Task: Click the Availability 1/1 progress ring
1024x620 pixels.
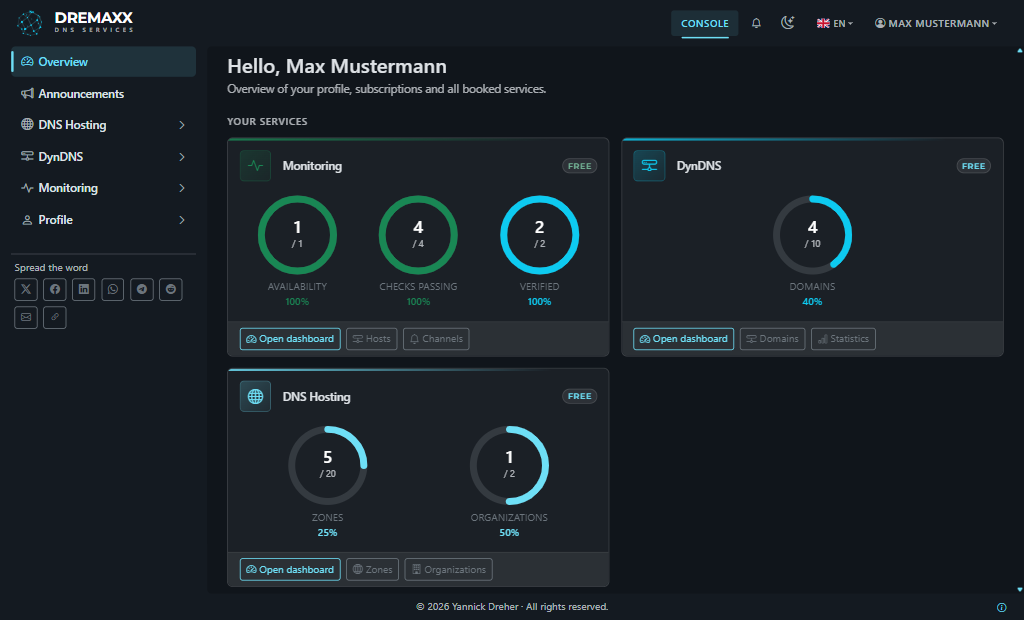Action: click(297, 235)
